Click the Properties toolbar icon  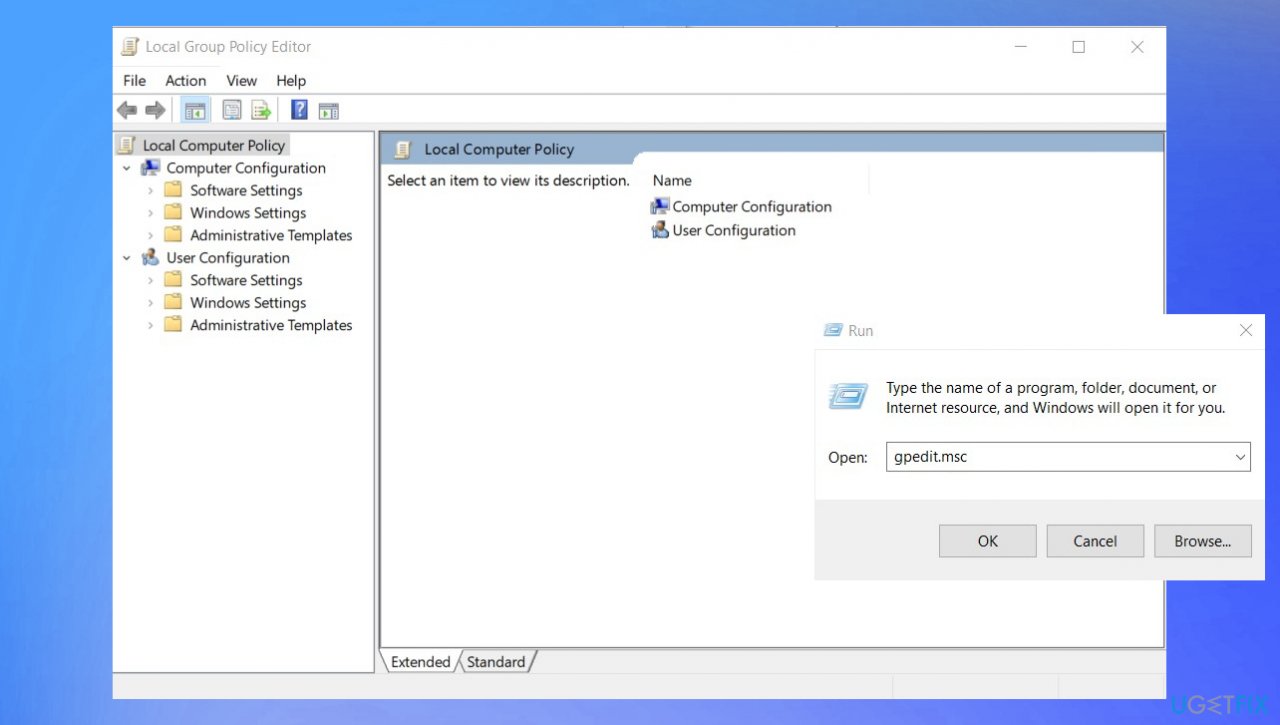pos(232,110)
